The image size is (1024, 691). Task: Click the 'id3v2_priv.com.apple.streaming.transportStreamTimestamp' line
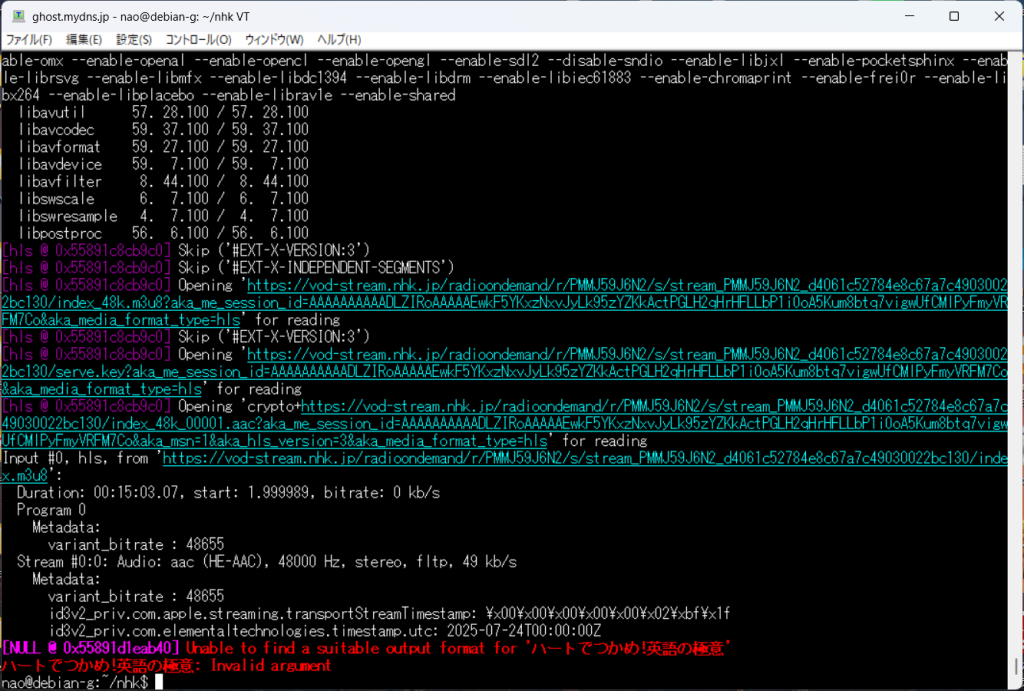390,614
